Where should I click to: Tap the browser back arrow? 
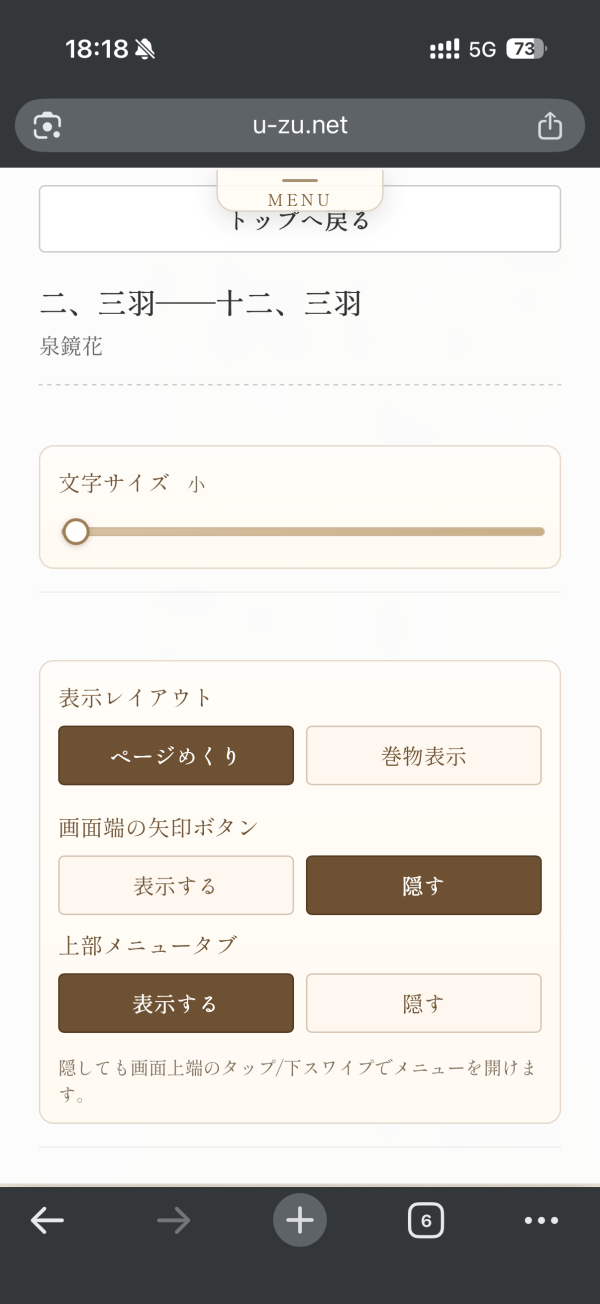47,1220
